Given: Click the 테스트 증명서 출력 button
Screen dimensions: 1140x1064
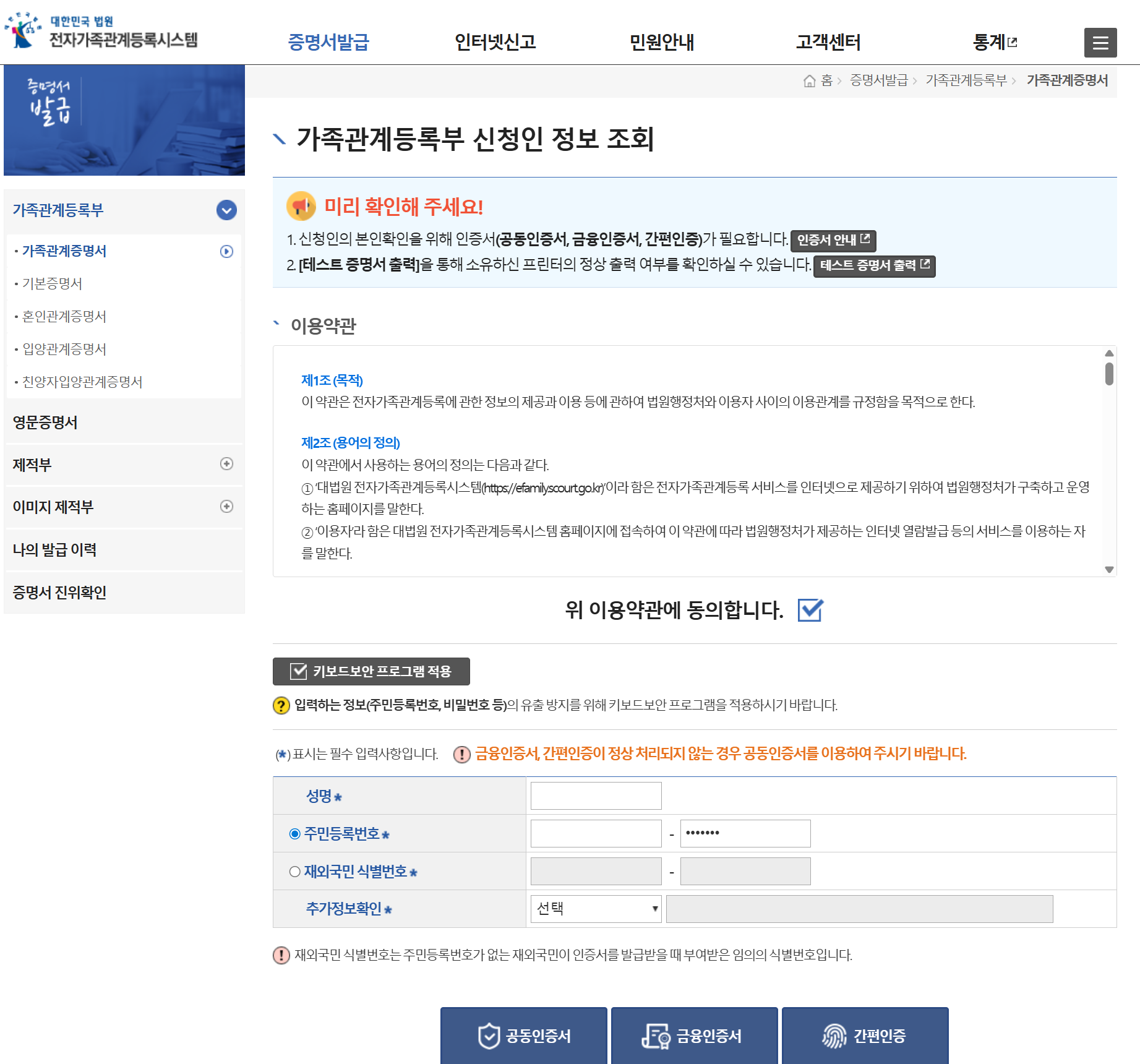Looking at the screenshot, I should [x=874, y=267].
